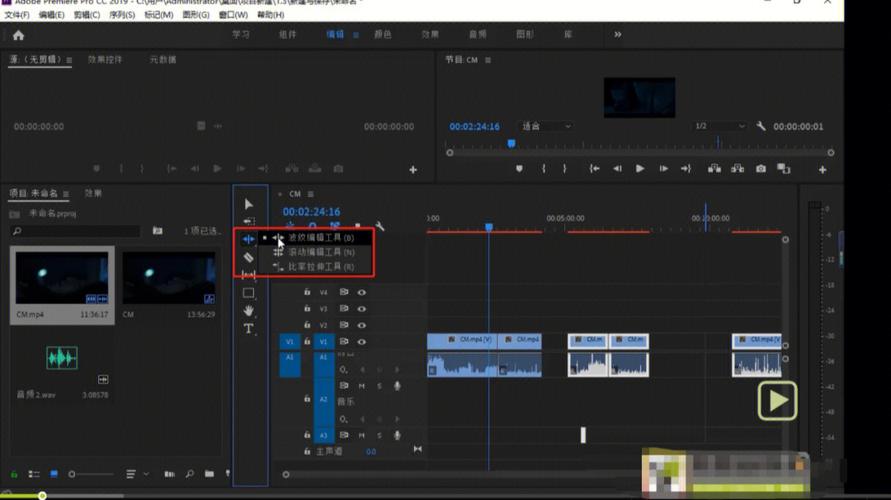Open Comparison View in Program monitor
Viewport: 891px width, 500px height.
pos(784,169)
